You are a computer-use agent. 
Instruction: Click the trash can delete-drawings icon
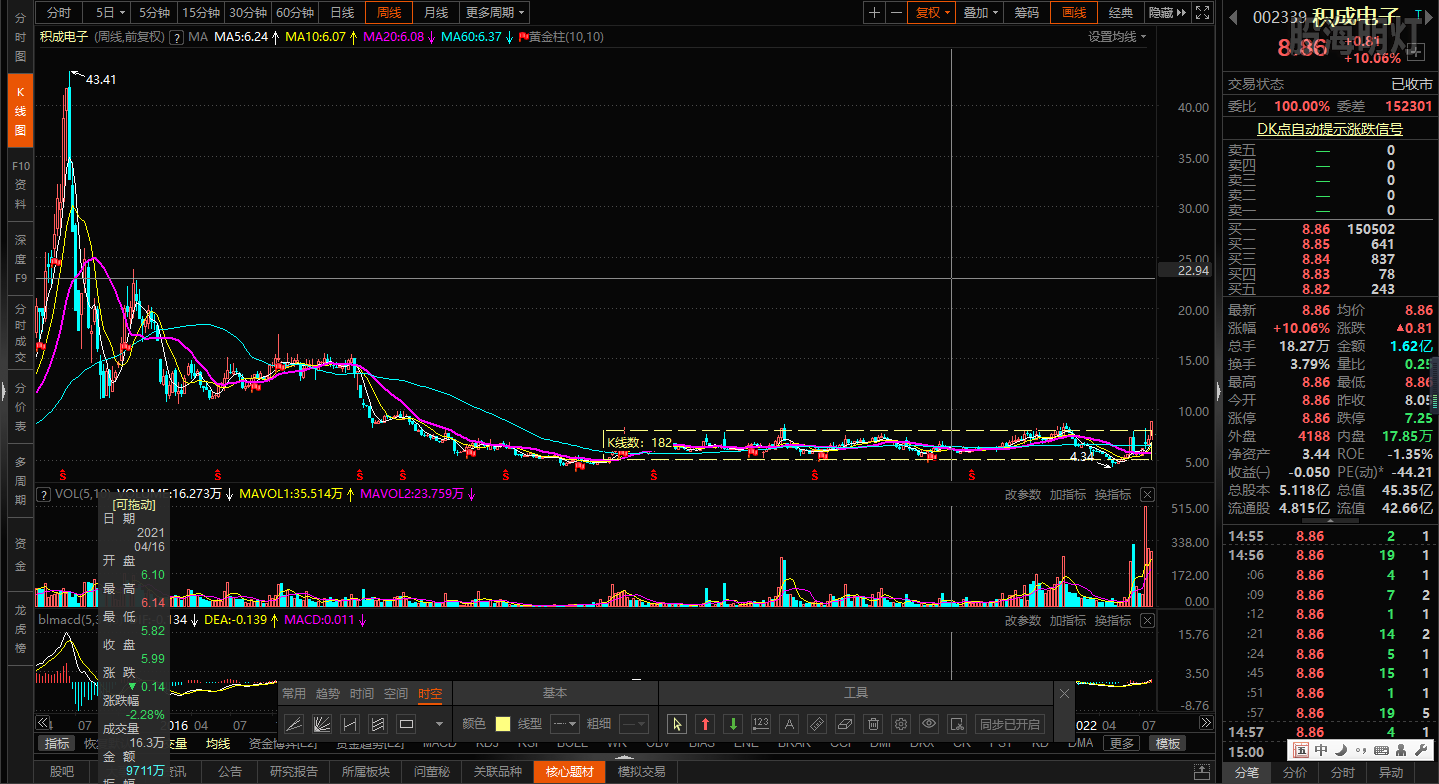(x=873, y=724)
